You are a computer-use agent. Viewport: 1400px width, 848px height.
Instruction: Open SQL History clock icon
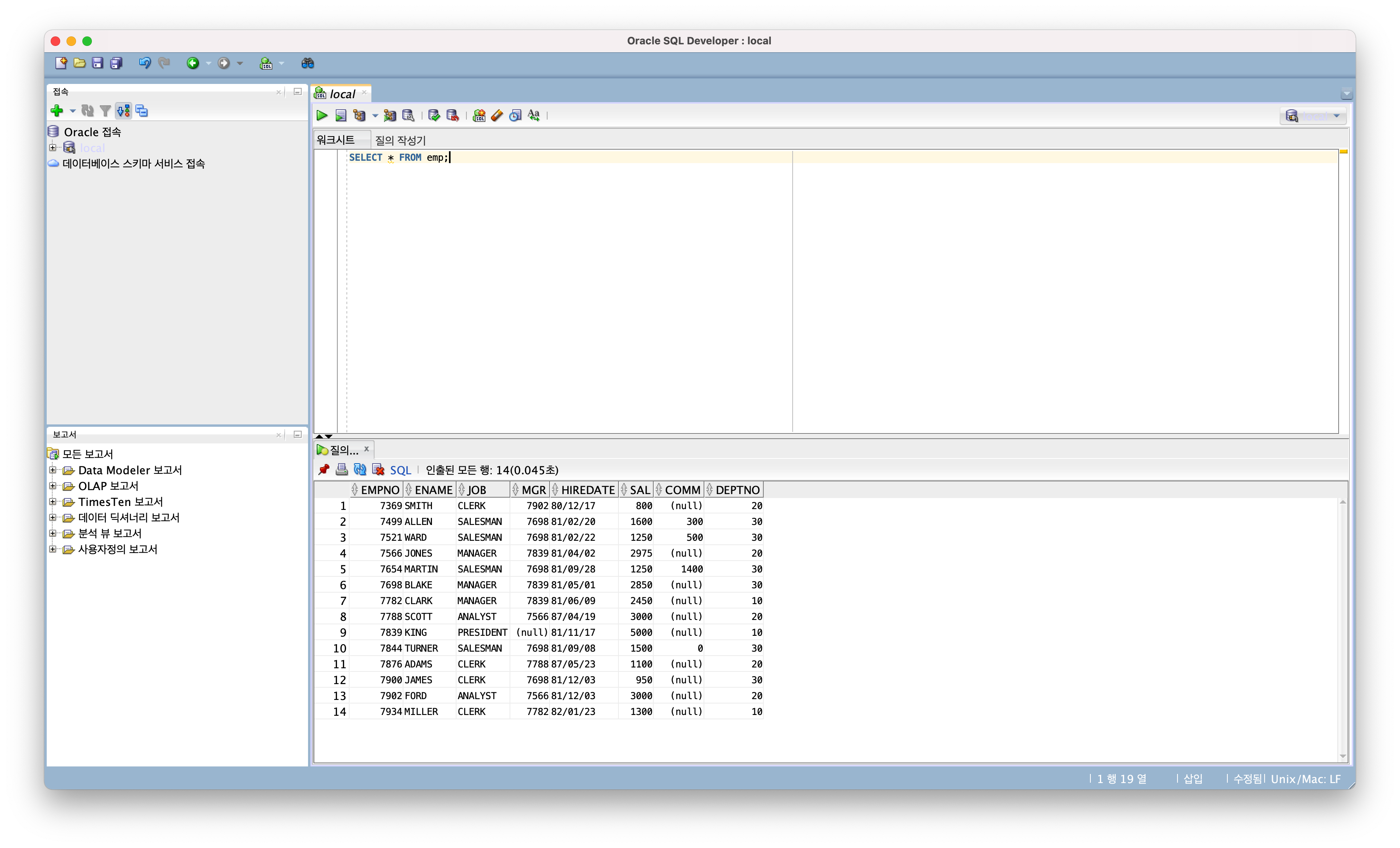(515, 115)
